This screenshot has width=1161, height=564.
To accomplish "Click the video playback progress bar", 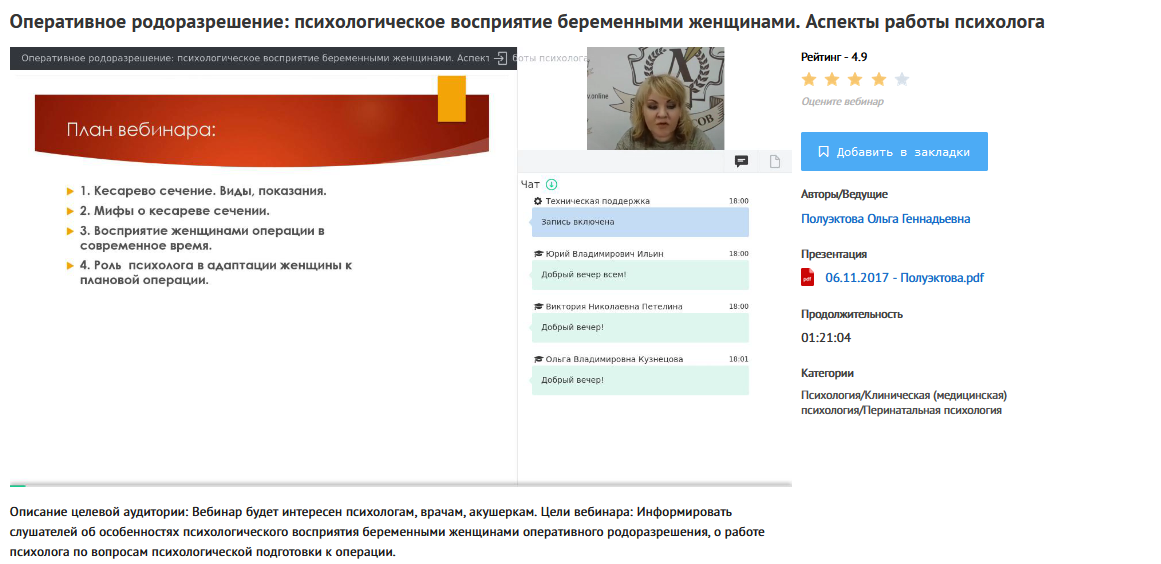I will (x=400, y=485).
